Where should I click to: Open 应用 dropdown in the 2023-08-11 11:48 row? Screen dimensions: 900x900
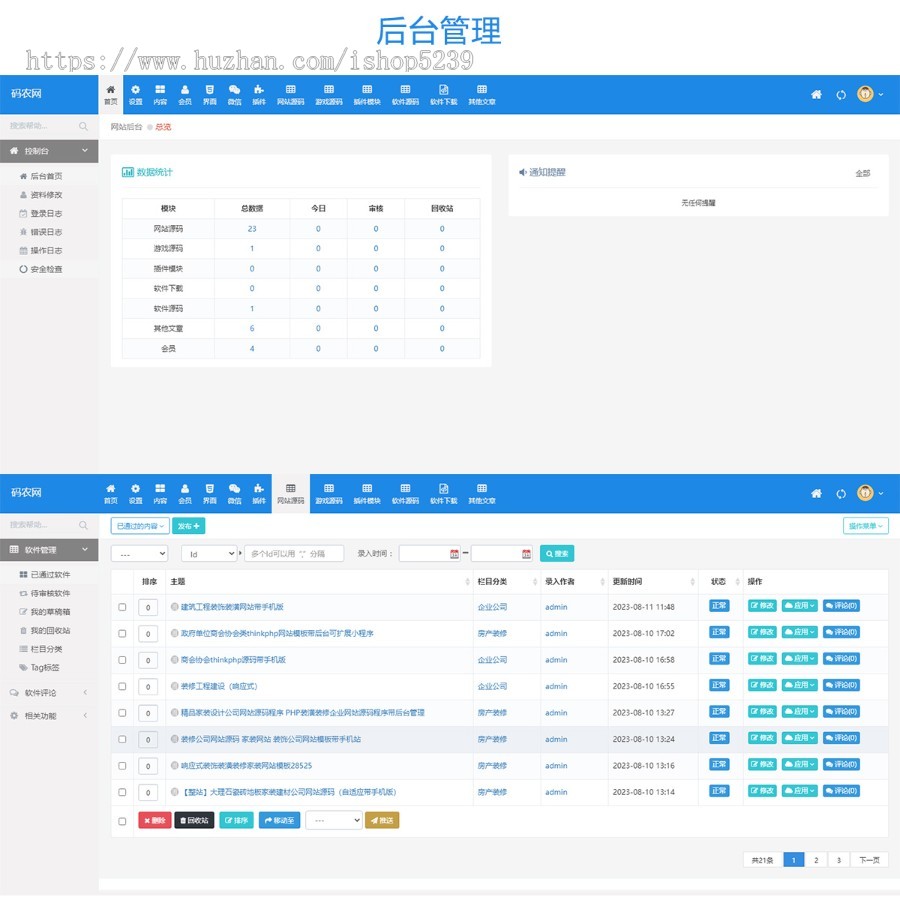pyautogui.click(x=800, y=606)
